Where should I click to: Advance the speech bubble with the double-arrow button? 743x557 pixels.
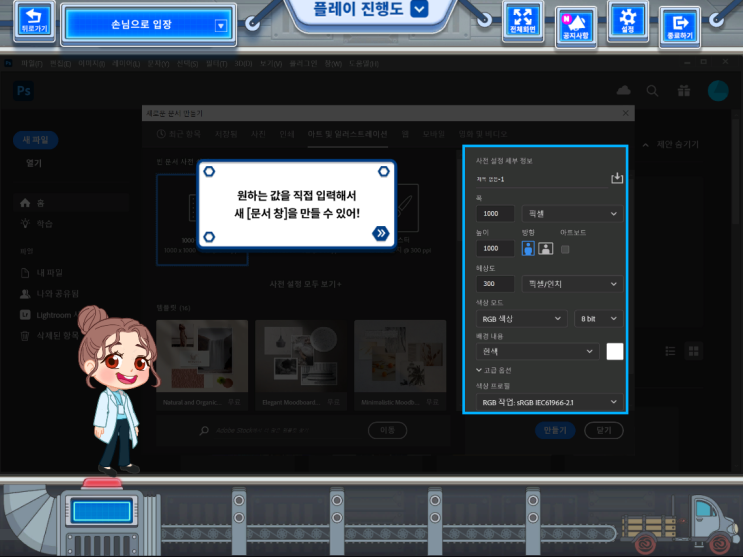coord(381,233)
